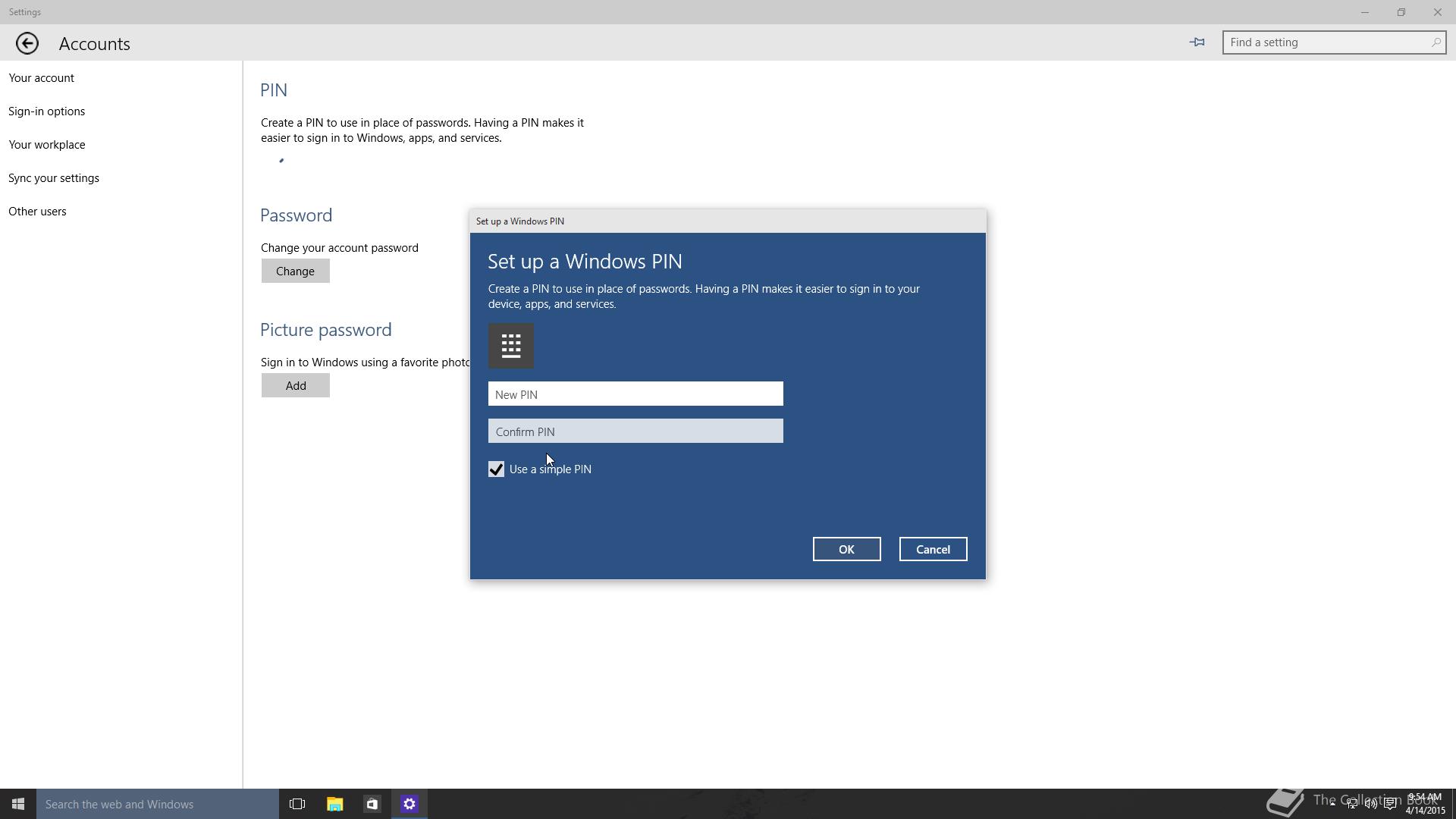The width and height of the screenshot is (1456, 819).
Task: Confirm the PIN dialog with OK
Action: coord(846,549)
